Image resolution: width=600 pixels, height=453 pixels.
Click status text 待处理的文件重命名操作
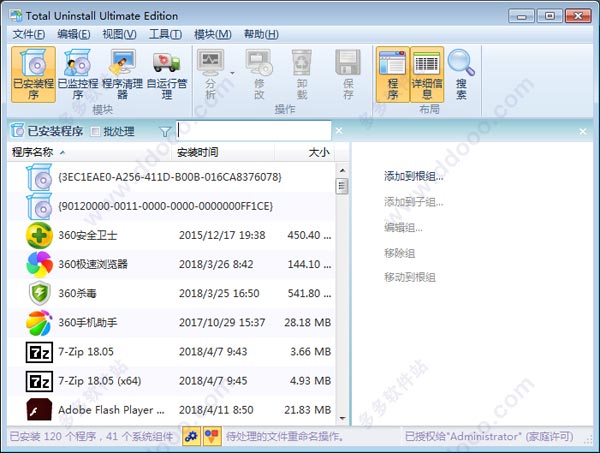[x=285, y=437]
